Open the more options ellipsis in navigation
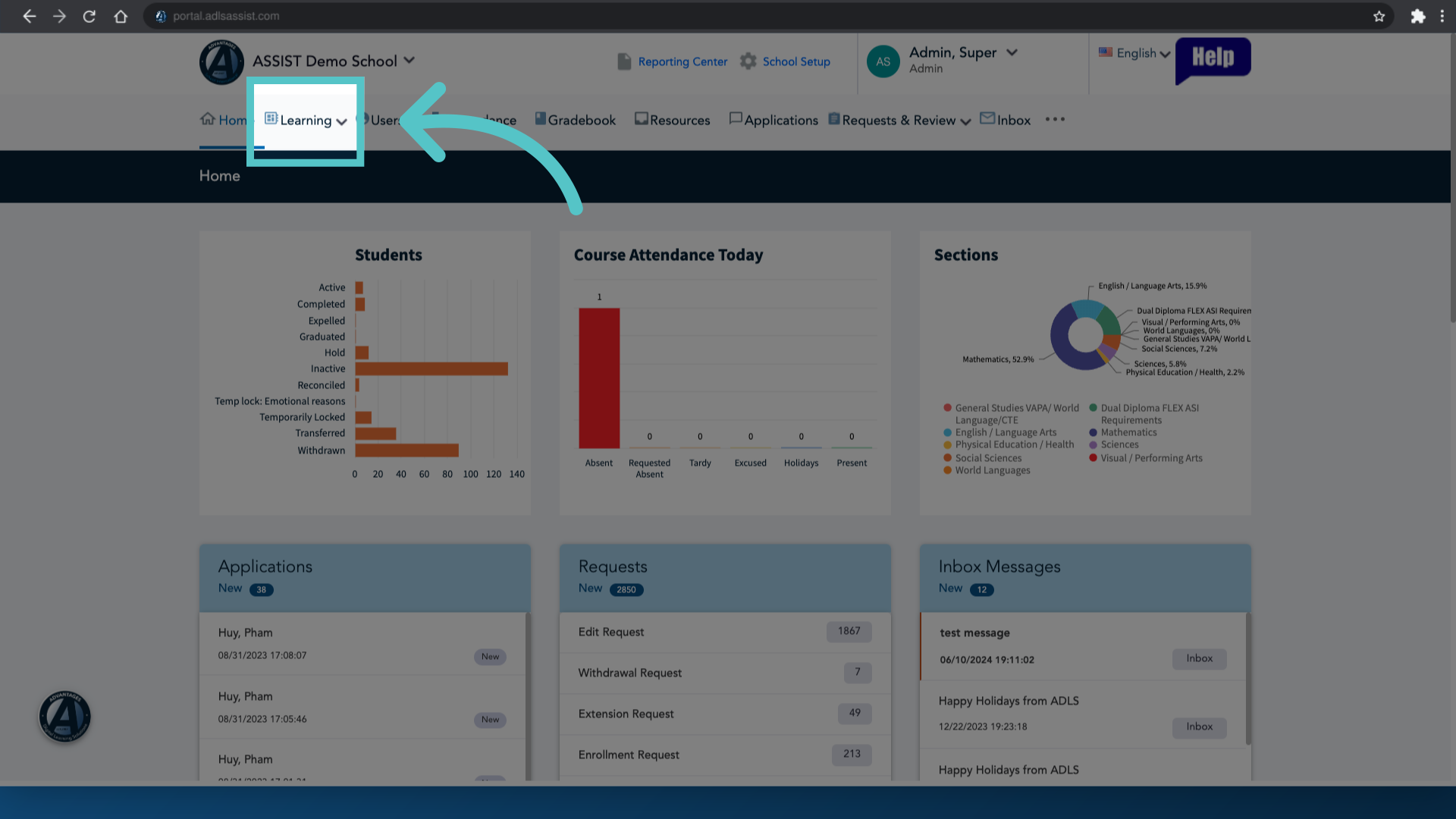Image resolution: width=1456 pixels, height=819 pixels. click(1055, 119)
